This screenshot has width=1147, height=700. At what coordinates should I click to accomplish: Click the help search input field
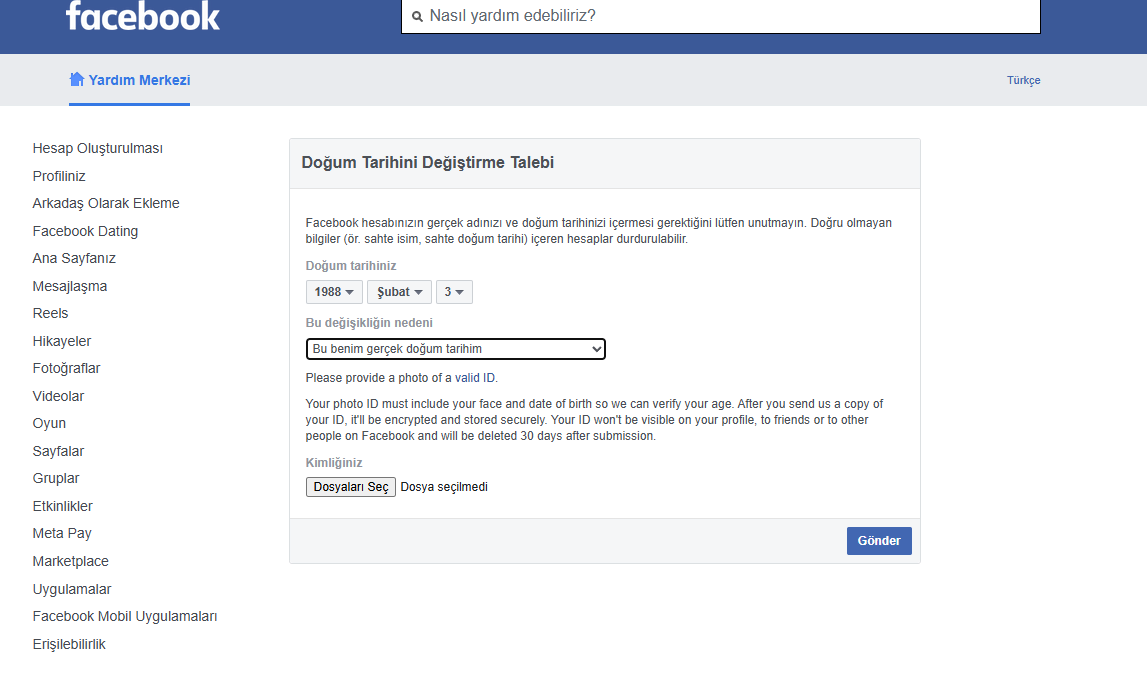coord(700,16)
